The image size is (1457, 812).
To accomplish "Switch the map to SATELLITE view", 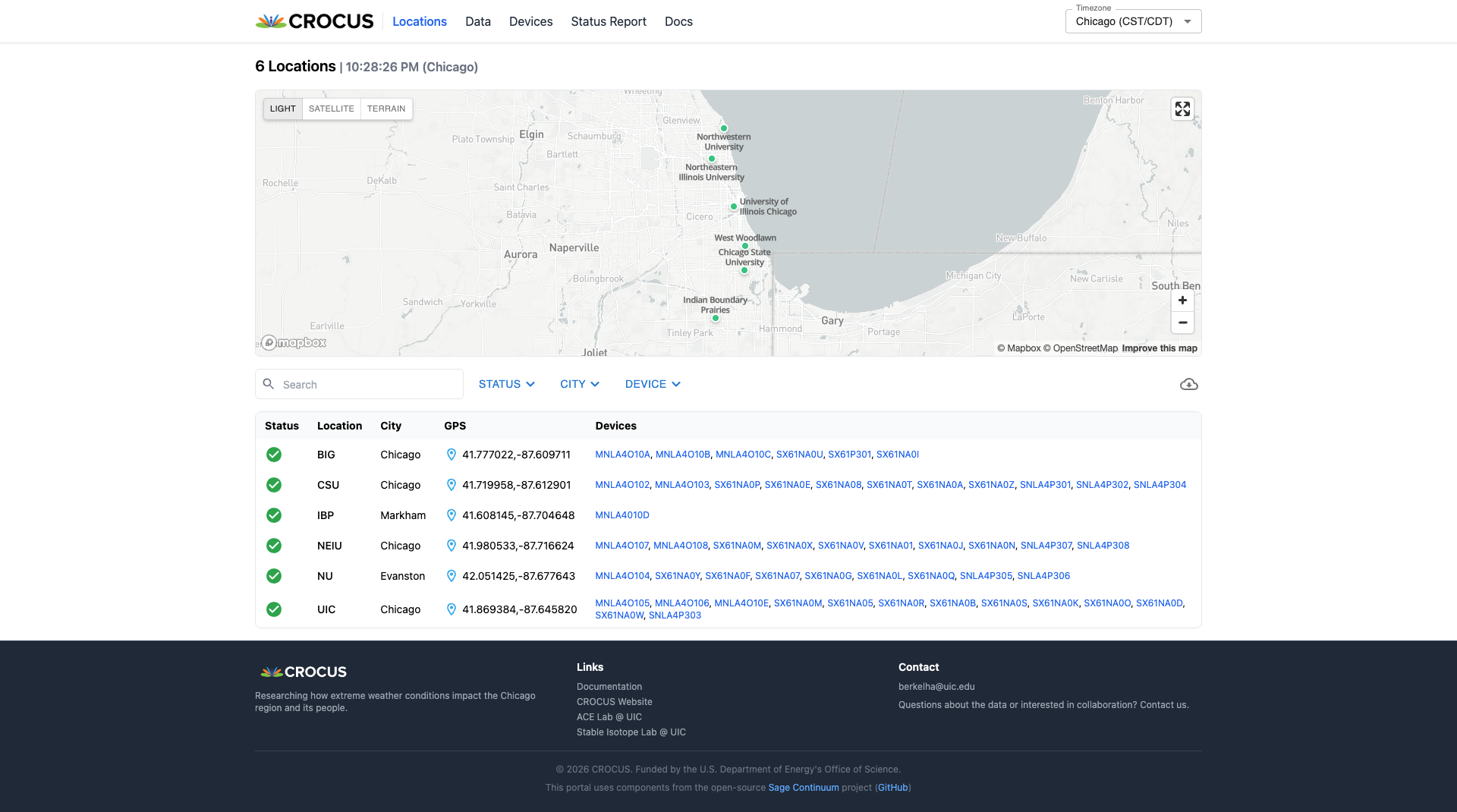I will [331, 109].
